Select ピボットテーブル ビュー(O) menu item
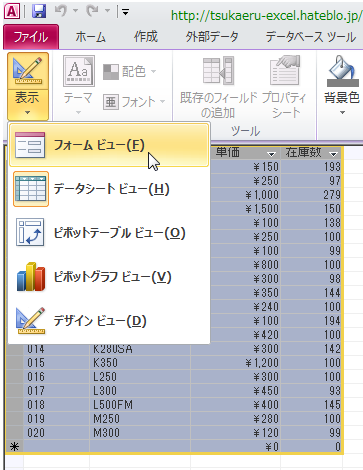 pyautogui.click(x=109, y=233)
